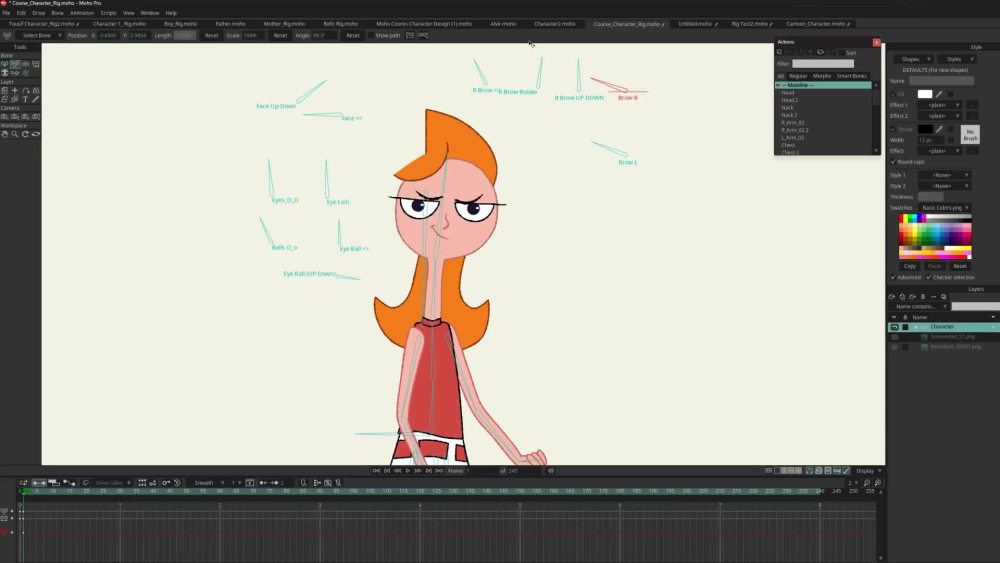Click the audio volume icon near frame field

click(x=551, y=471)
